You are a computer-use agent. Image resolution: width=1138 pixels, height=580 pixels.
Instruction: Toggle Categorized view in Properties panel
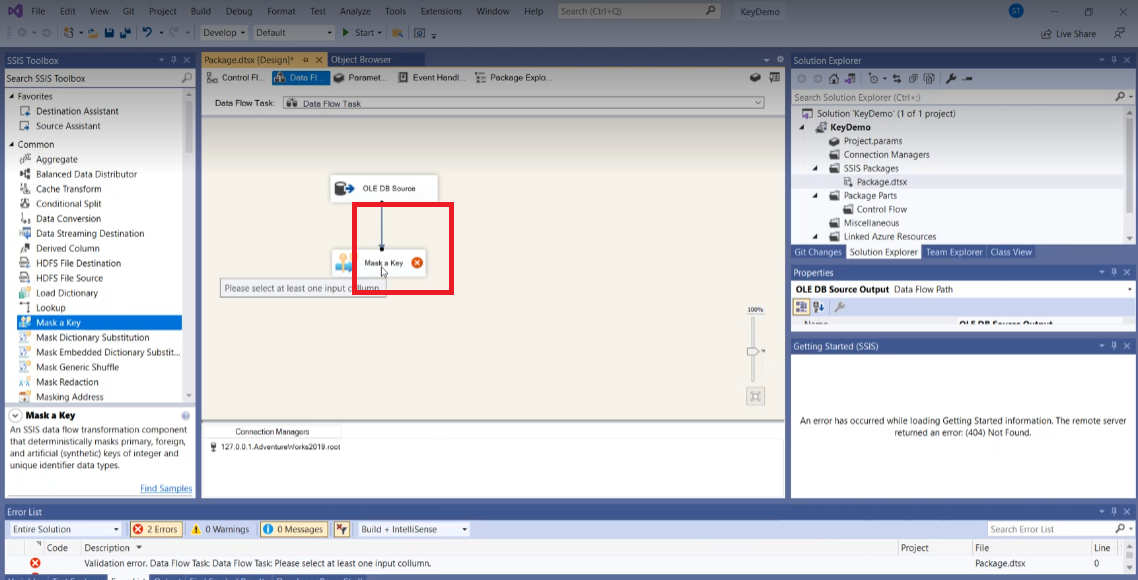[802, 307]
